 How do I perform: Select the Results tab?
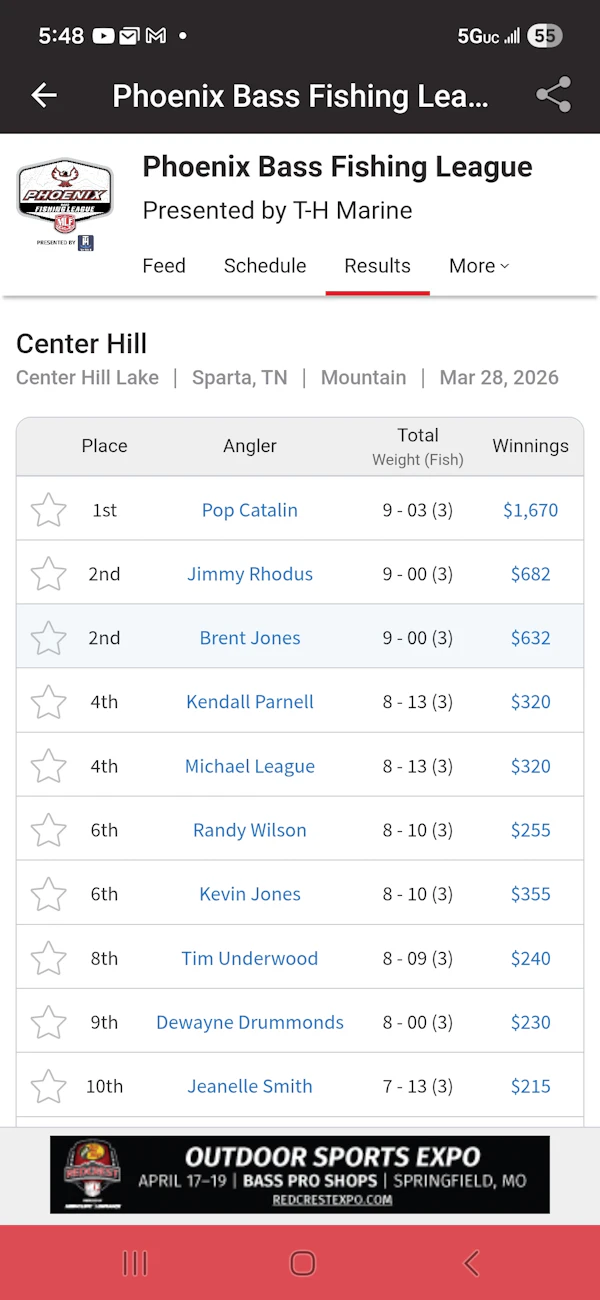377,266
